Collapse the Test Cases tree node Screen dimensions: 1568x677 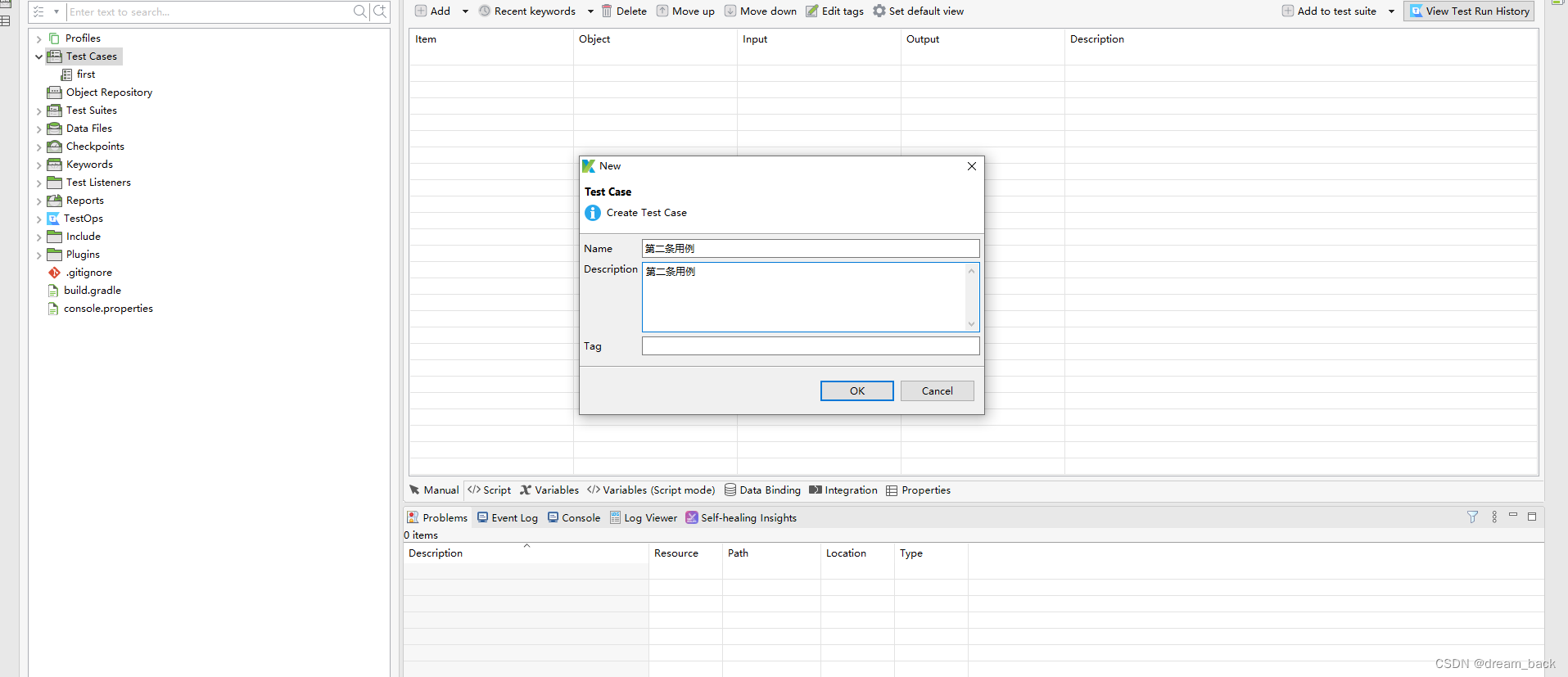pos(38,56)
